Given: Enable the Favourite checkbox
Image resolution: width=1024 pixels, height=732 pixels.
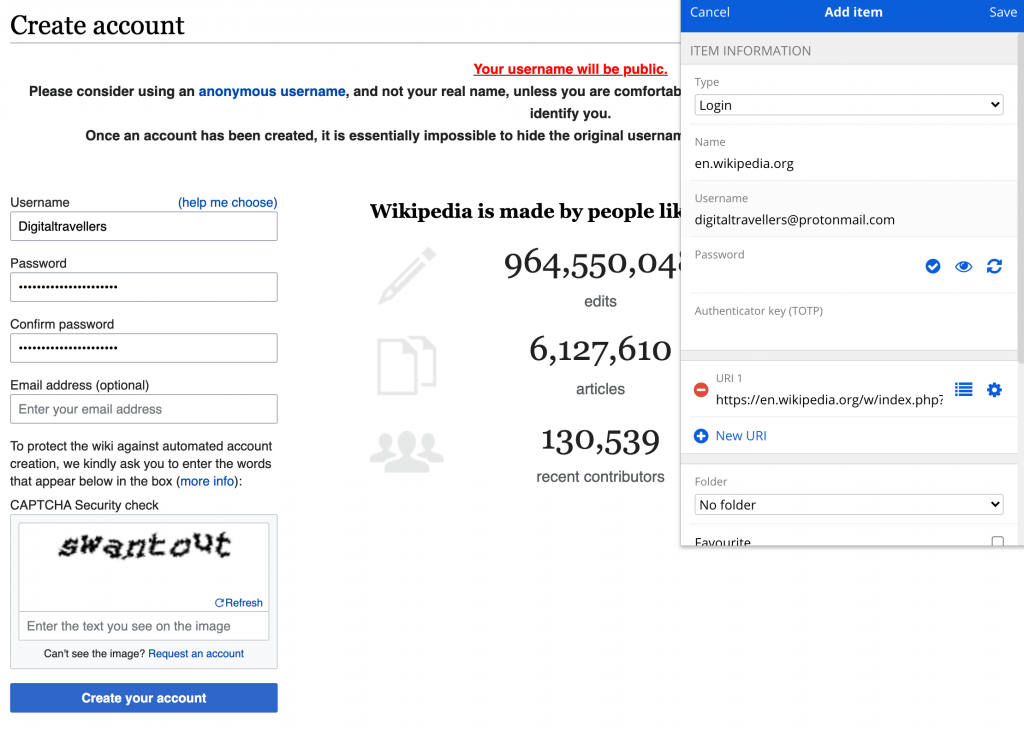Looking at the screenshot, I should point(997,542).
